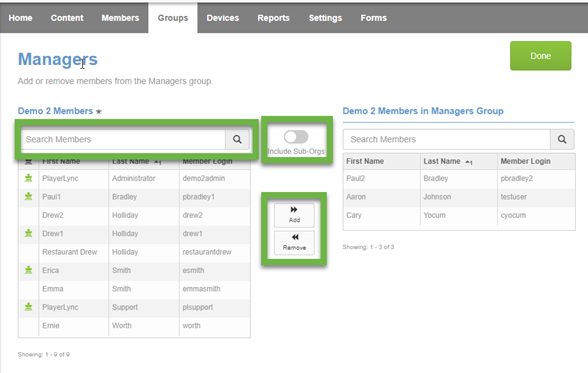This screenshot has width=588, height=373.
Task: Click the green Done button
Action: [x=540, y=56]
